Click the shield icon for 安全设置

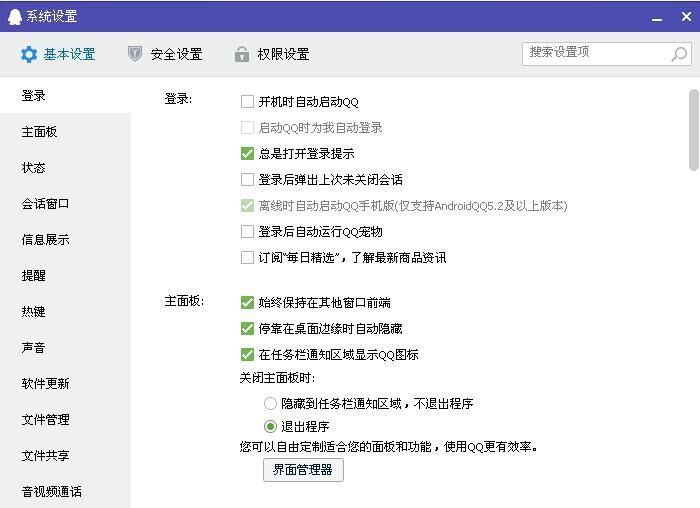(x=135, y=54)
